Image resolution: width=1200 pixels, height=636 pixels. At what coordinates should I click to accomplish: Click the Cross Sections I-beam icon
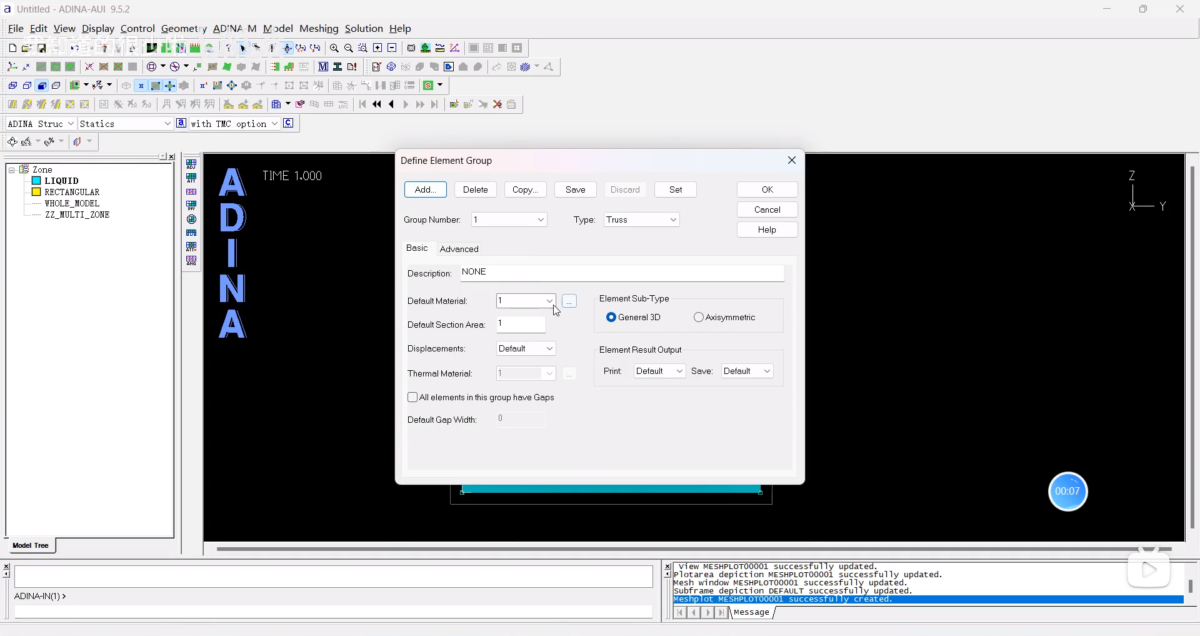point(337,67)
